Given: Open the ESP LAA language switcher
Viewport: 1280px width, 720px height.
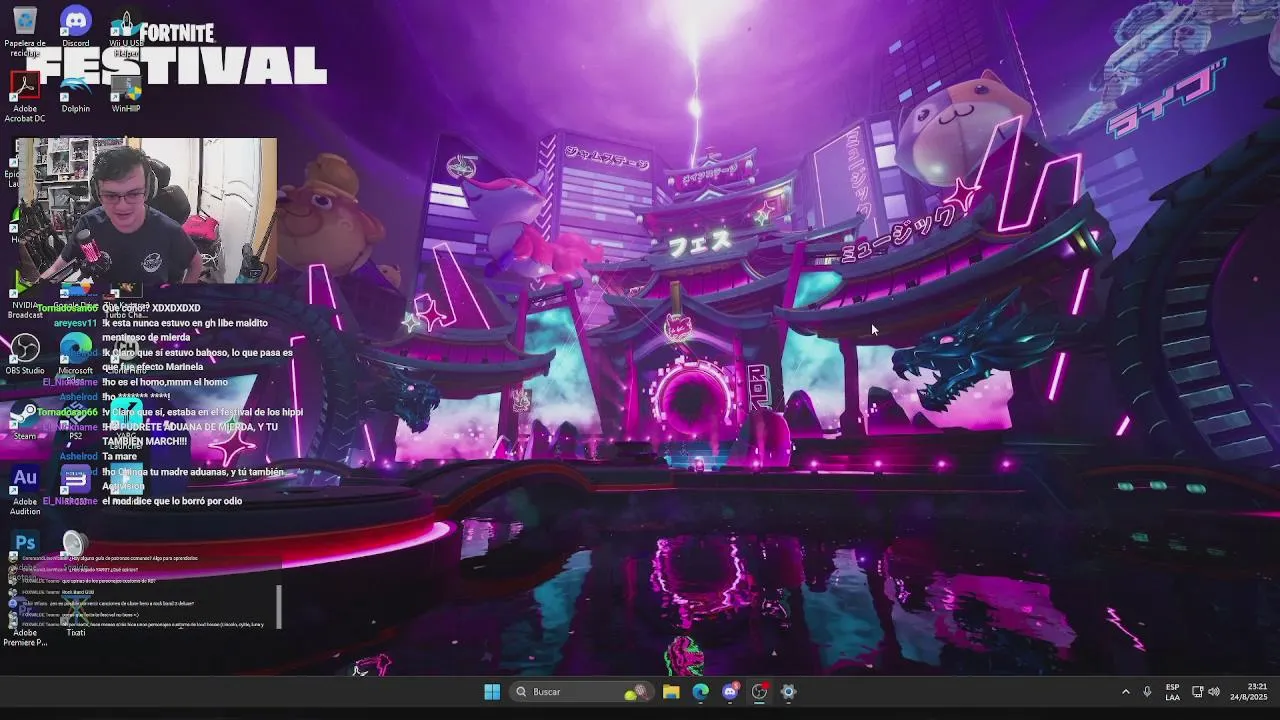Looking at the screenshot, I should click(x=1172, y=692).
